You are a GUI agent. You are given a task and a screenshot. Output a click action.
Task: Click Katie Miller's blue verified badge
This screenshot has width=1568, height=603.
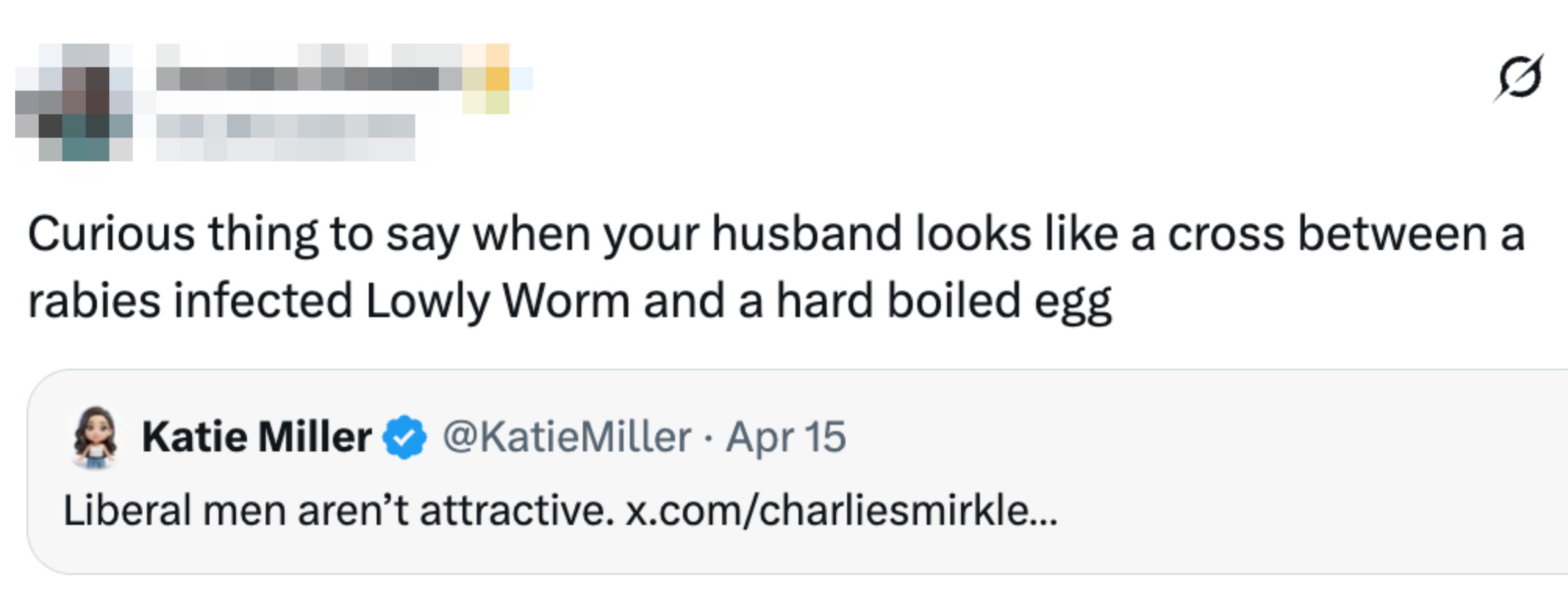tap(405, 437)
